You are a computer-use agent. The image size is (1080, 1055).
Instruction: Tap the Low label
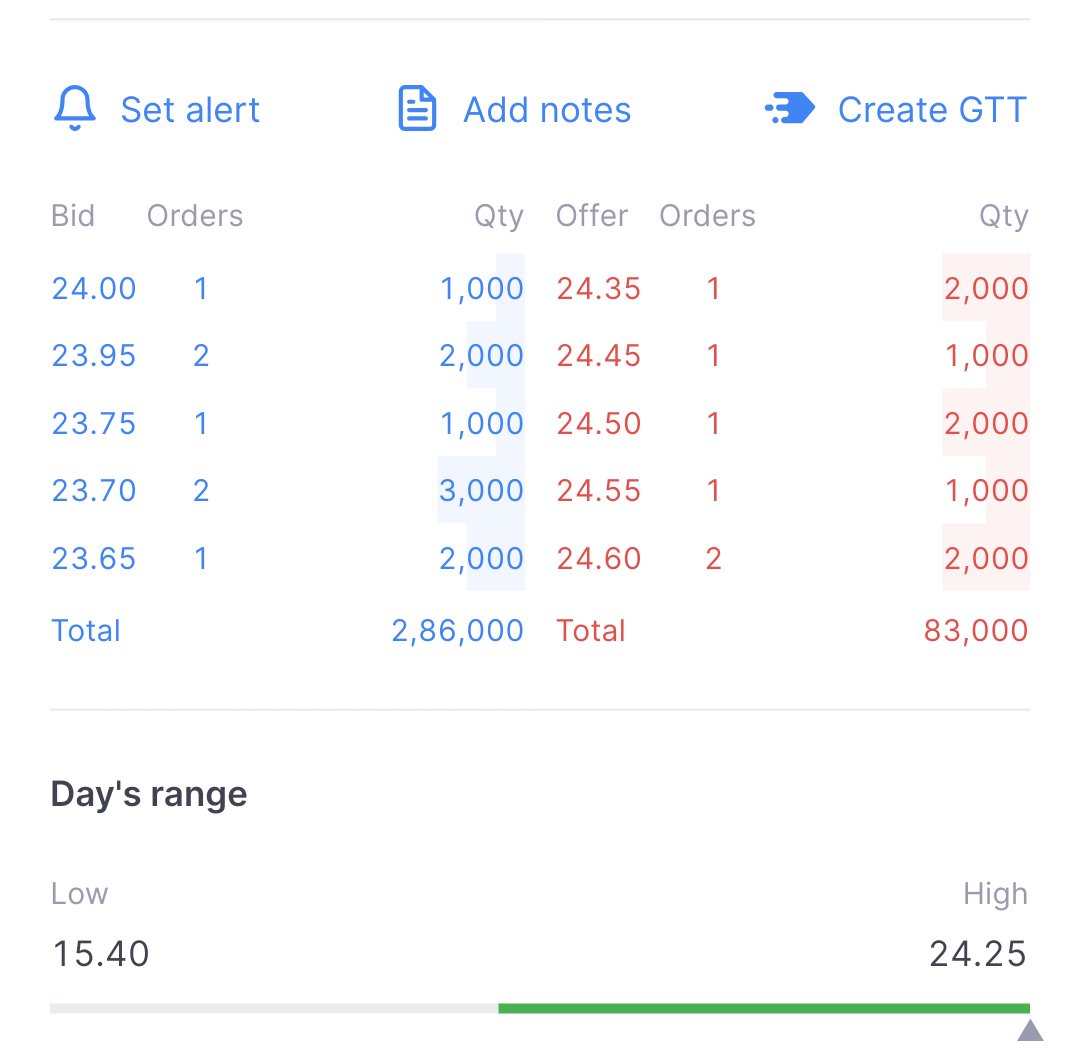(79, 894)
